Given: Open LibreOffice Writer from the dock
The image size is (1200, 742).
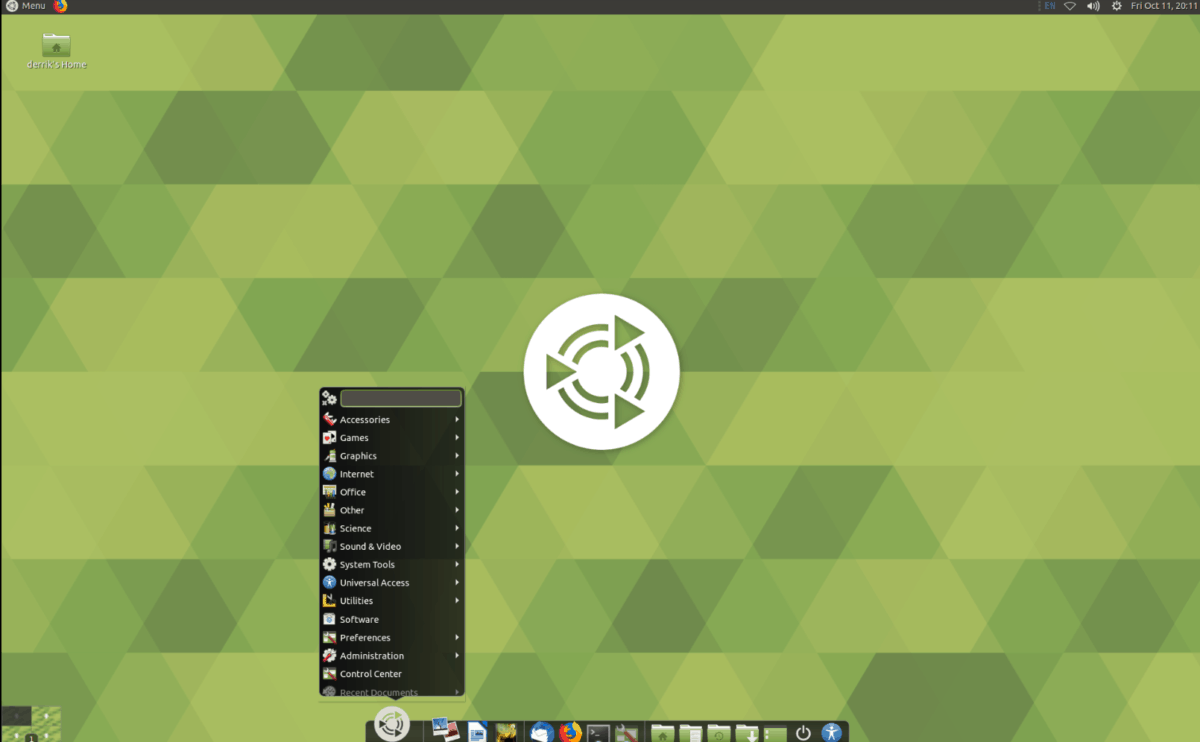Looking at the screenshot, I should click(x=477, y=732).
